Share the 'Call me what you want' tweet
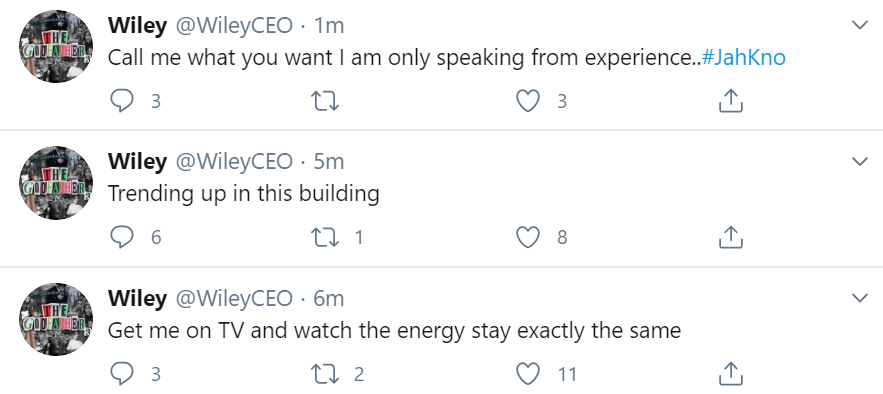The image size is (883, 394). 731,101
